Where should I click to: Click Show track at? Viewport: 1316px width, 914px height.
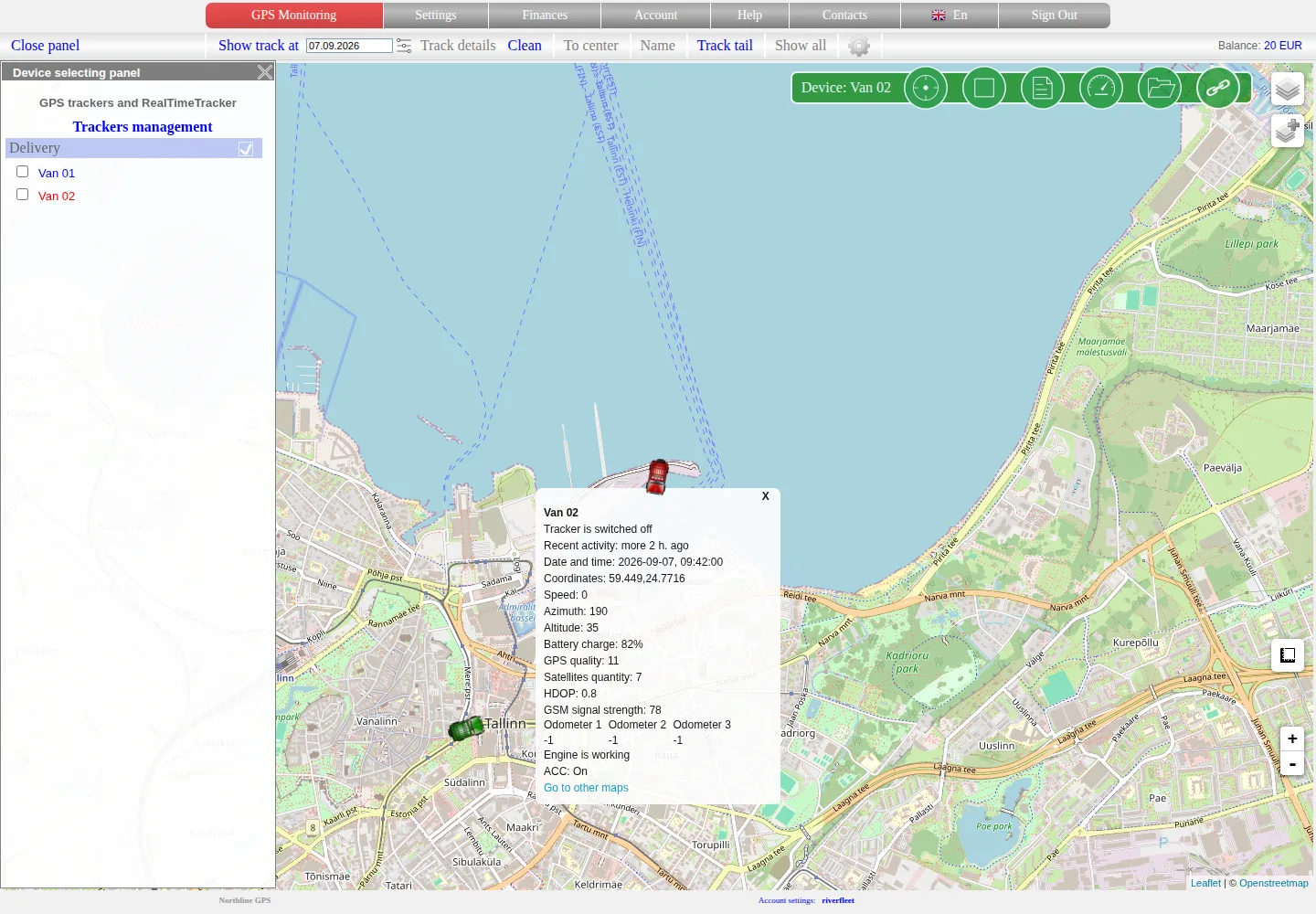pyautogui.click(x=259, y=46)
